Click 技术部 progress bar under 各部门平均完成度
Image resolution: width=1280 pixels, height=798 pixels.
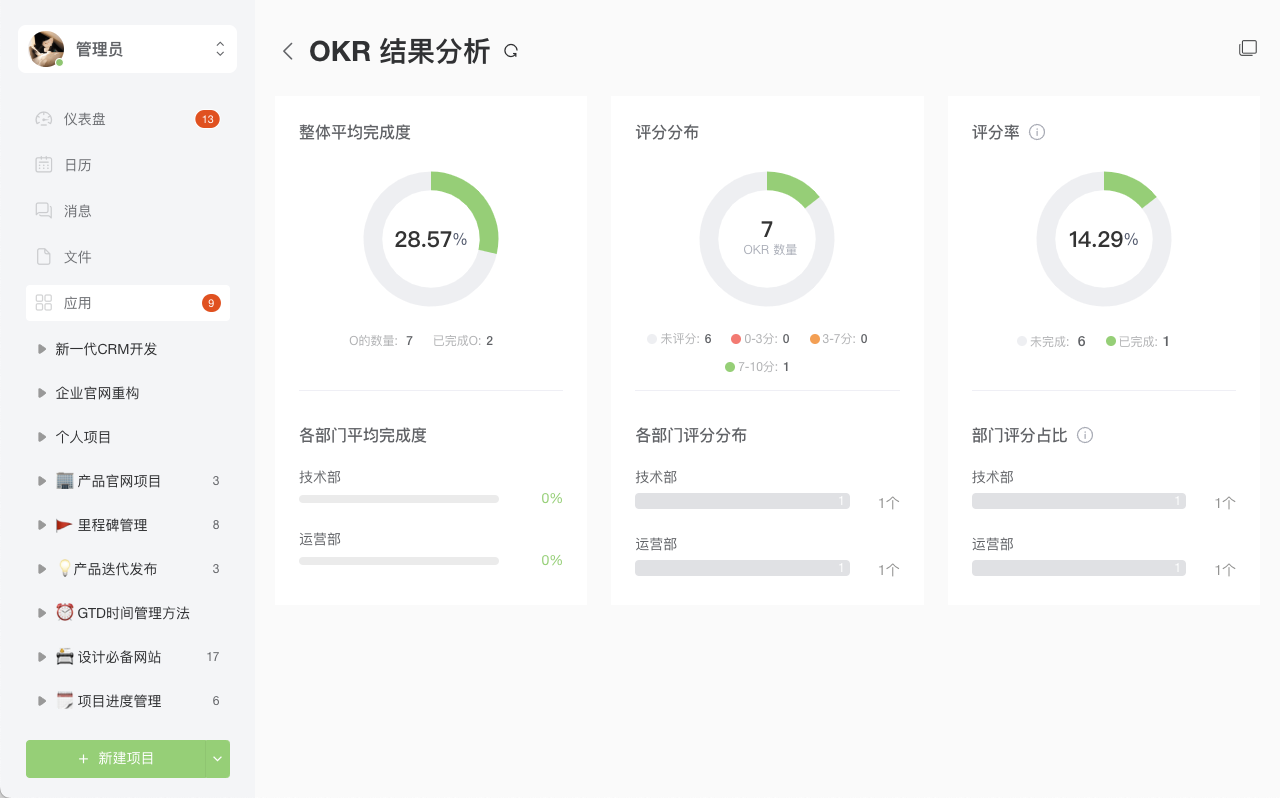tap(399, 498)
